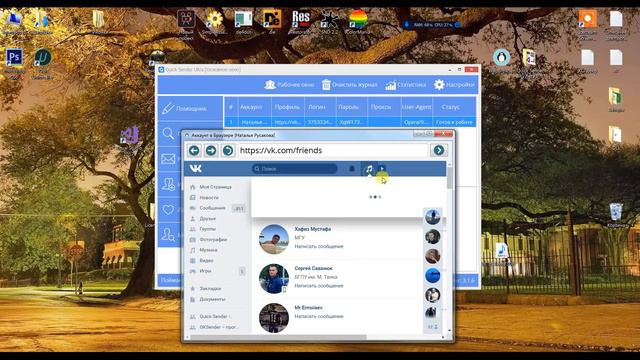Click Хафиз Мустафа's avatar photo
The image size is (640, 360).
pyautogui.click(x=274, y=239)
